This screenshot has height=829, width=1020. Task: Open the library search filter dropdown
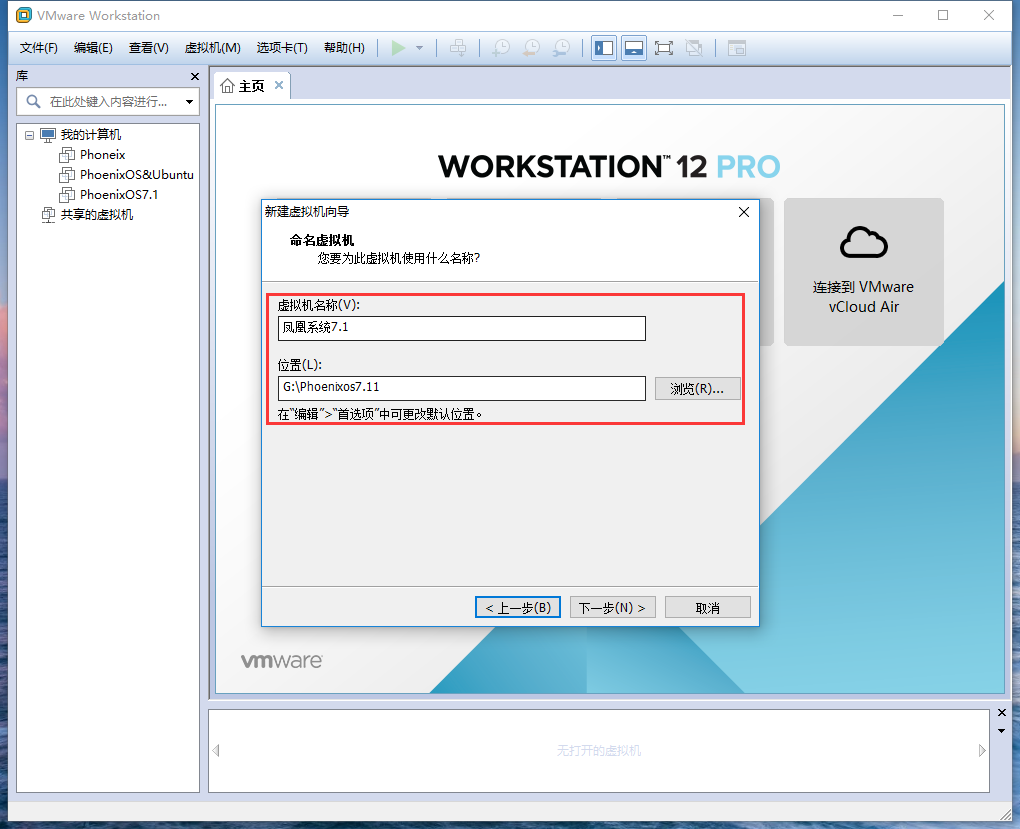point(189,102)
